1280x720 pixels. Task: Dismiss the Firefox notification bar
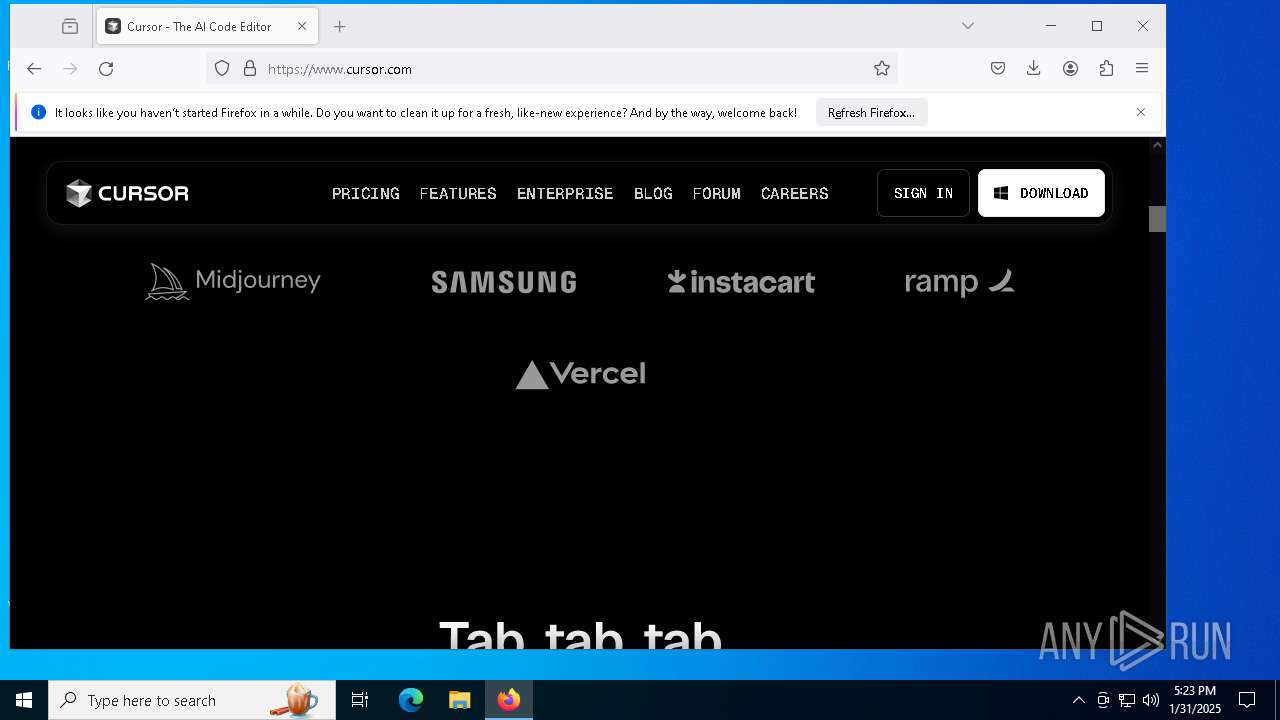[1141, 112]
